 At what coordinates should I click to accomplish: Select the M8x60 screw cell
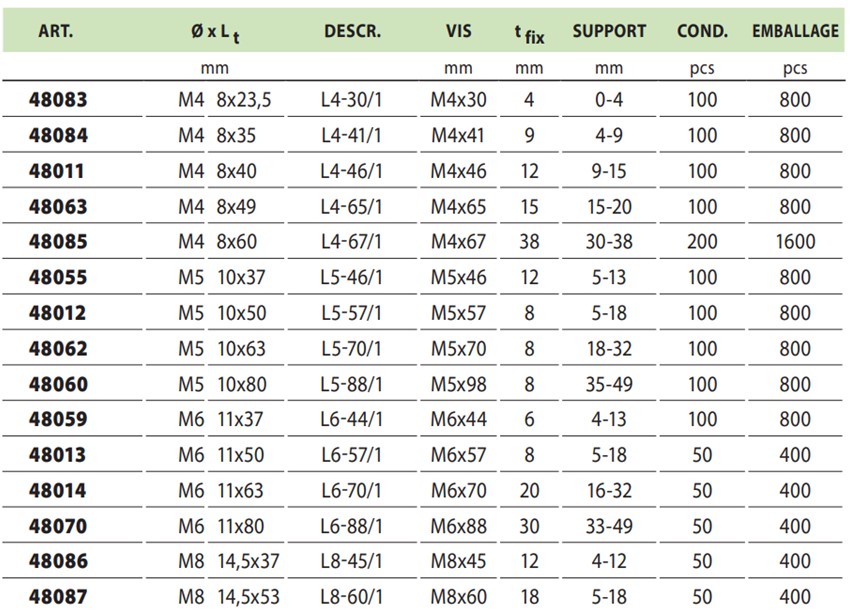[x=459, y=597]
